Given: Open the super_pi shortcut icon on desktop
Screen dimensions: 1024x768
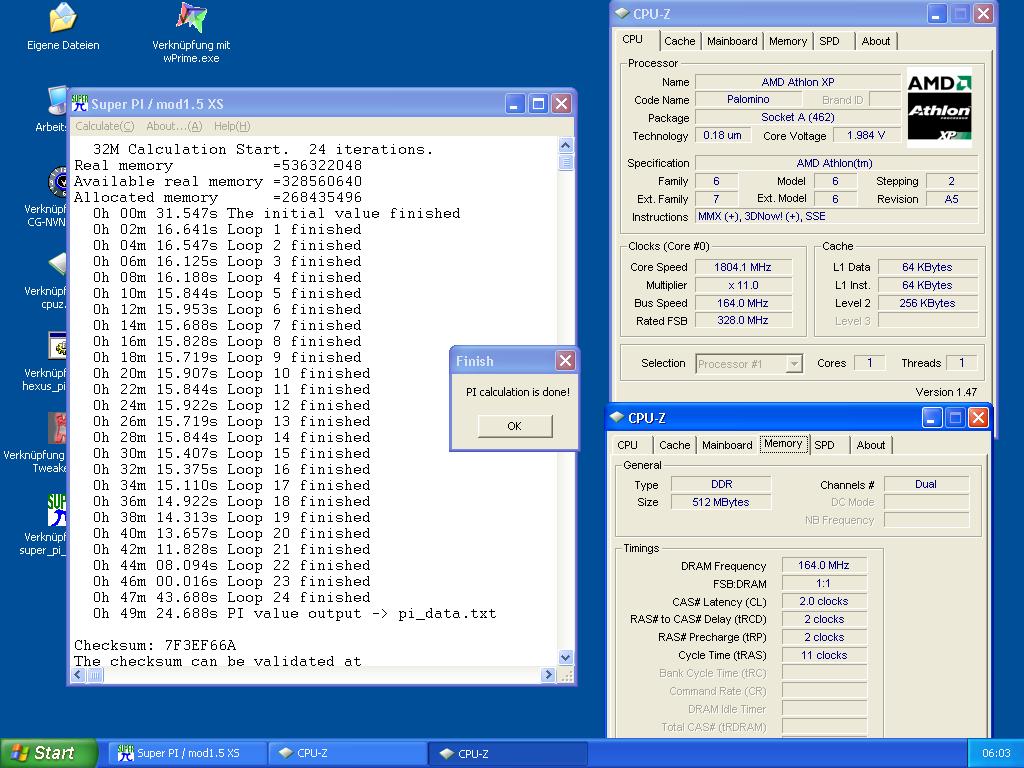Looking at the screenshot, I should (57, 510).
